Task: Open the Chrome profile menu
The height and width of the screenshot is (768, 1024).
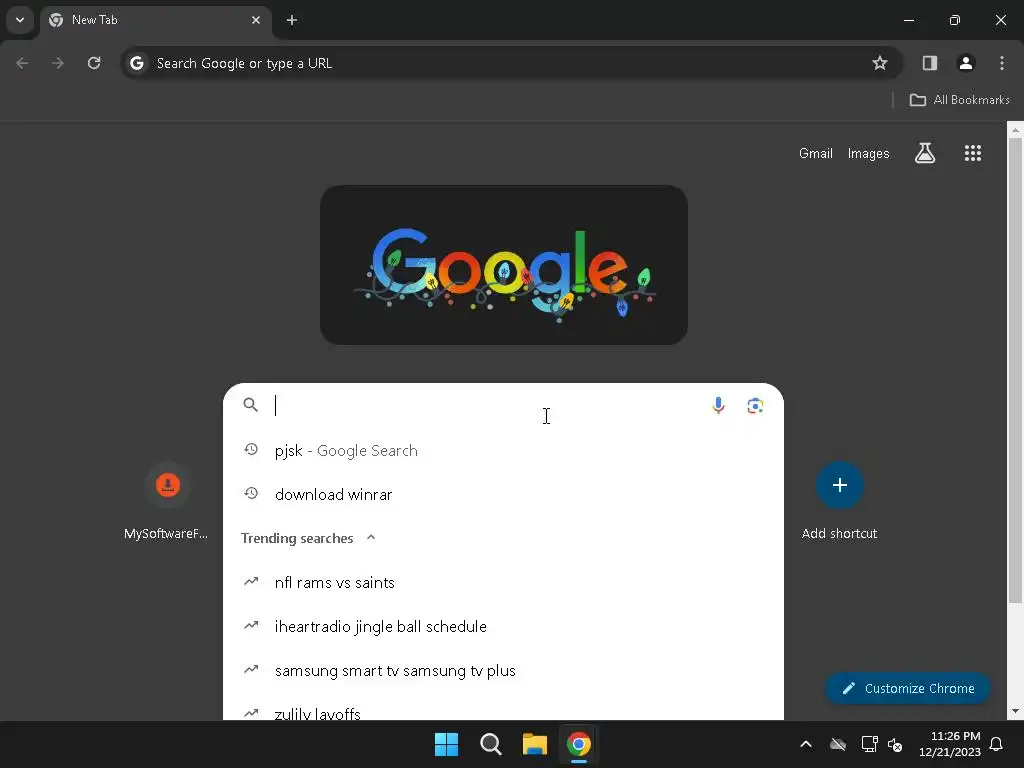Action: point(965,63)
